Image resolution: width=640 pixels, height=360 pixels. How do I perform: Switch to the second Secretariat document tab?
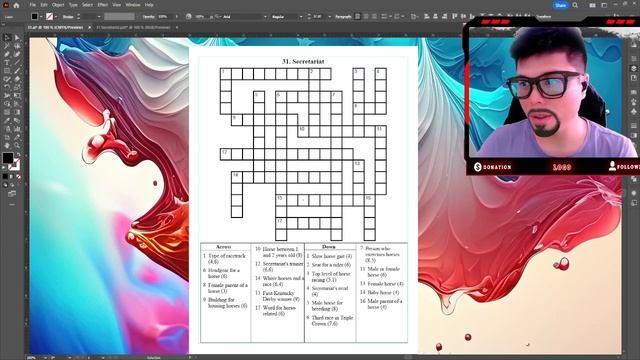coord(133,27)
